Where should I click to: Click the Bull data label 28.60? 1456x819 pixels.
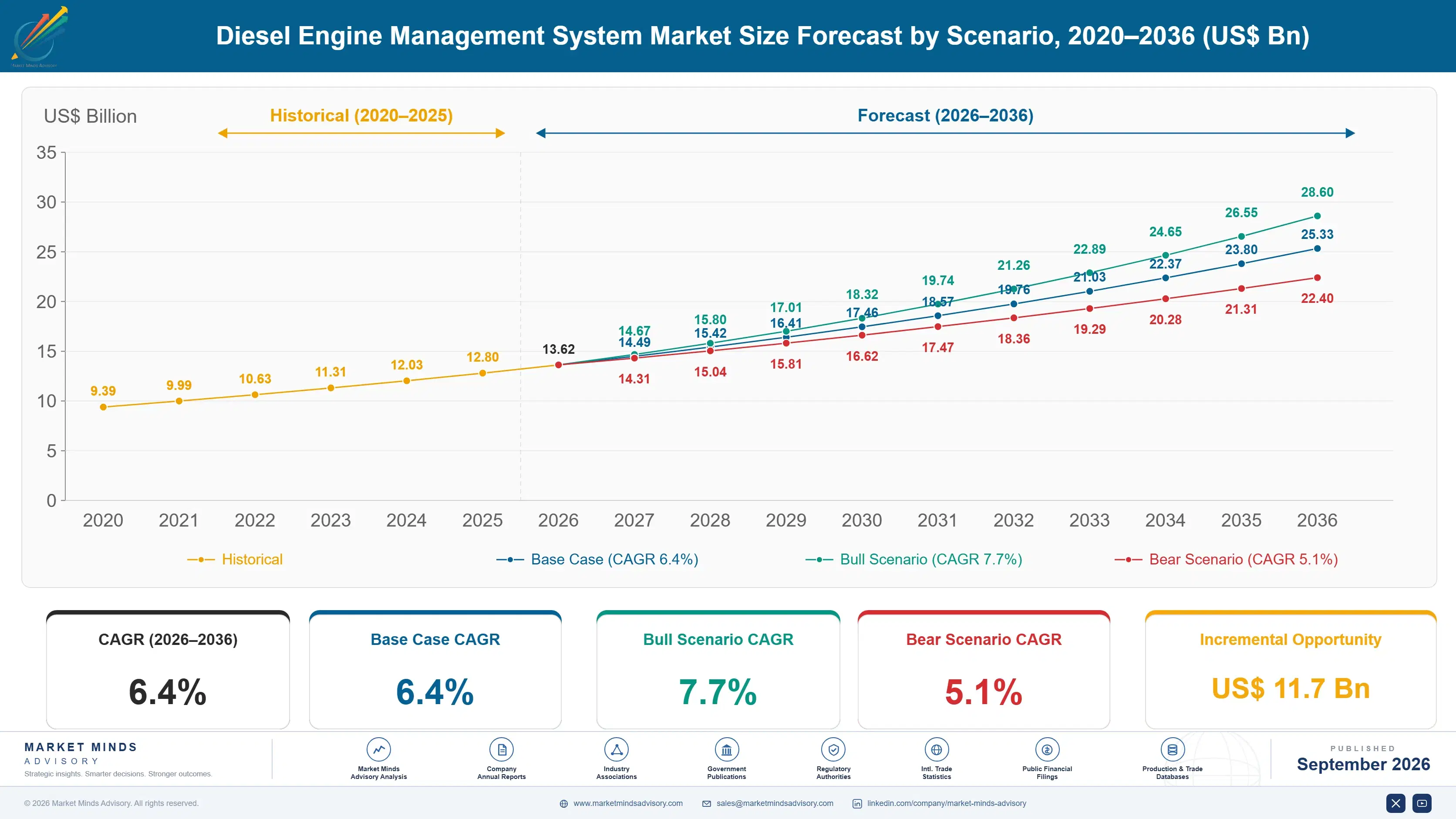(x=1317, y=192)
